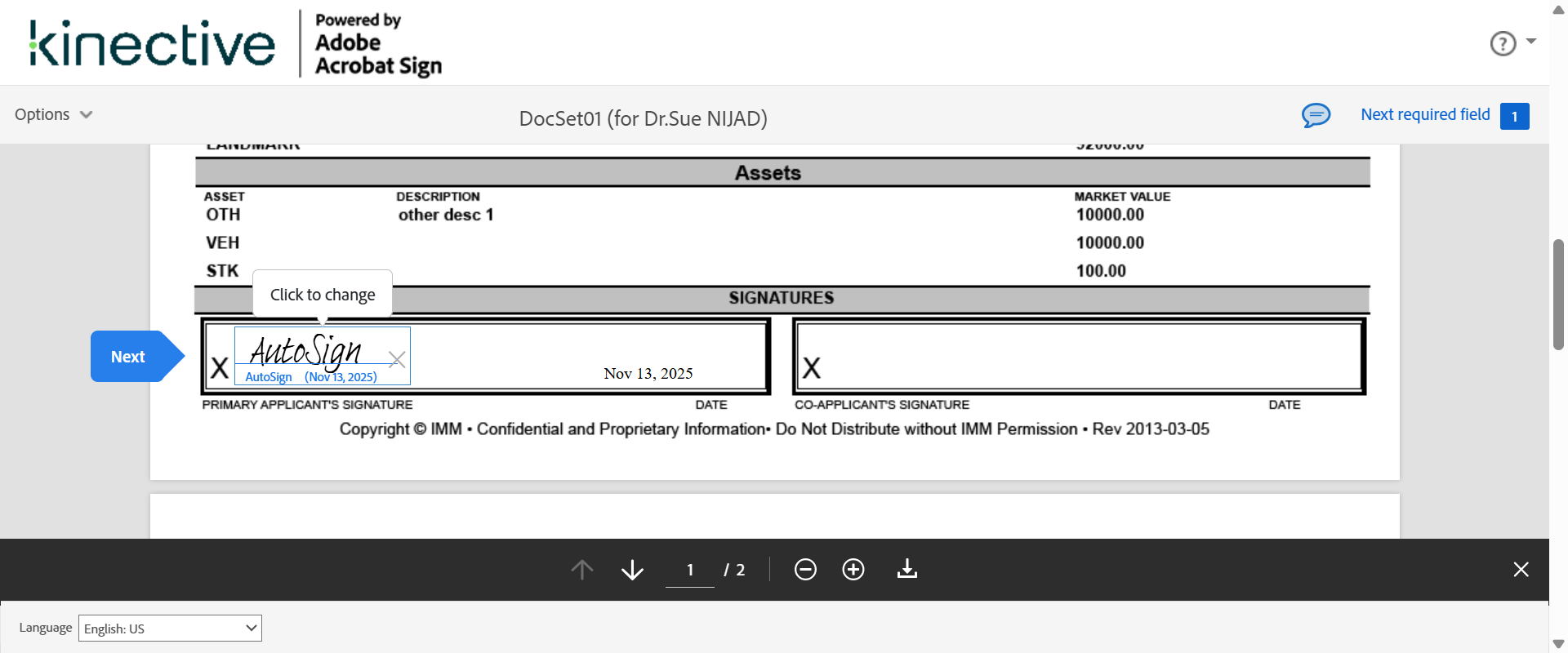Click the total pages indicator / 2
This screenshot has height=653, width=1568.
click(734, 570)
